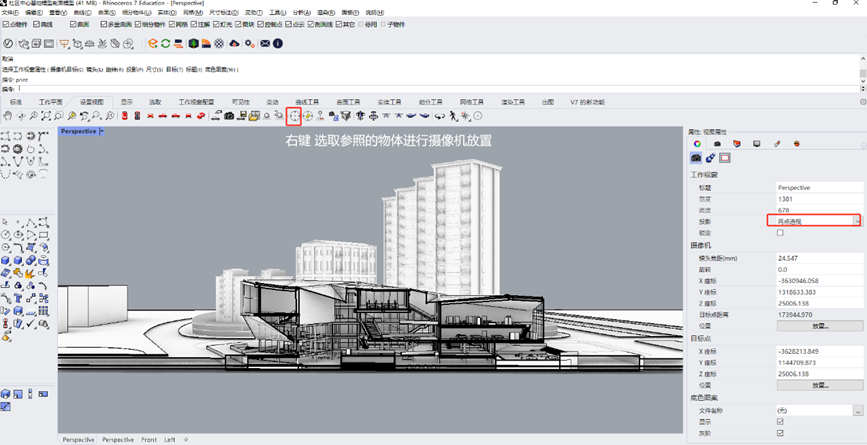The width and height of the screenshot is (867, 445).
Task: Click the cloud upload icon
Action: pos(234,43)
